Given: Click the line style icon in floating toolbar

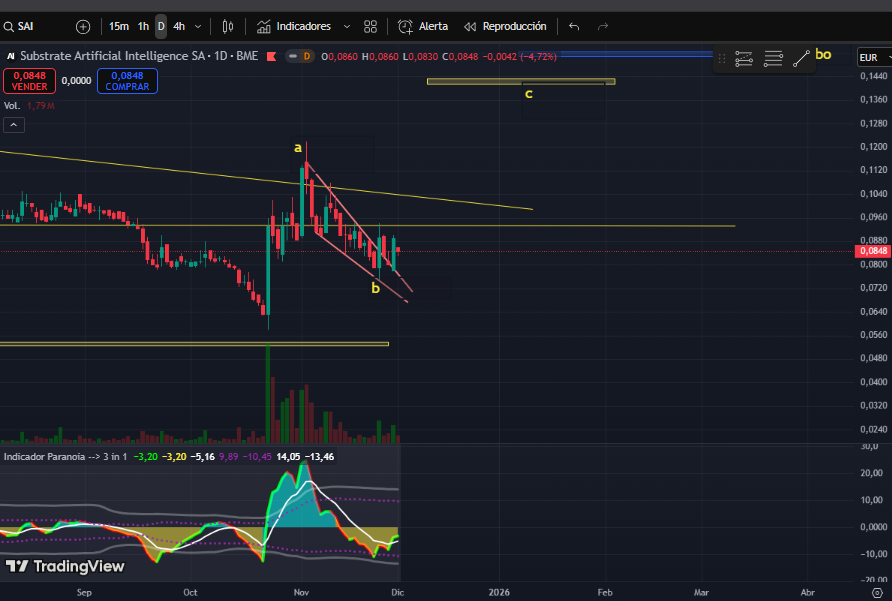Looking at the screenshot, I should point(772,59).
